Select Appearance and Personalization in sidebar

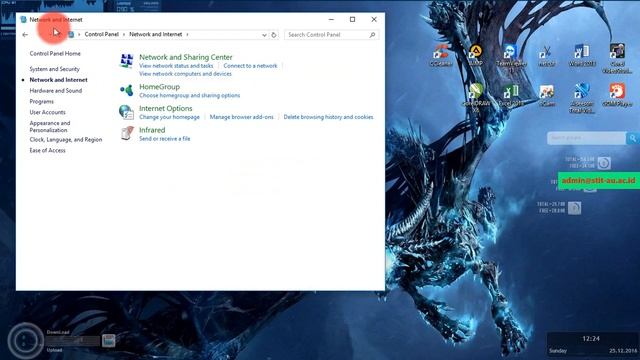click(49, 127)
